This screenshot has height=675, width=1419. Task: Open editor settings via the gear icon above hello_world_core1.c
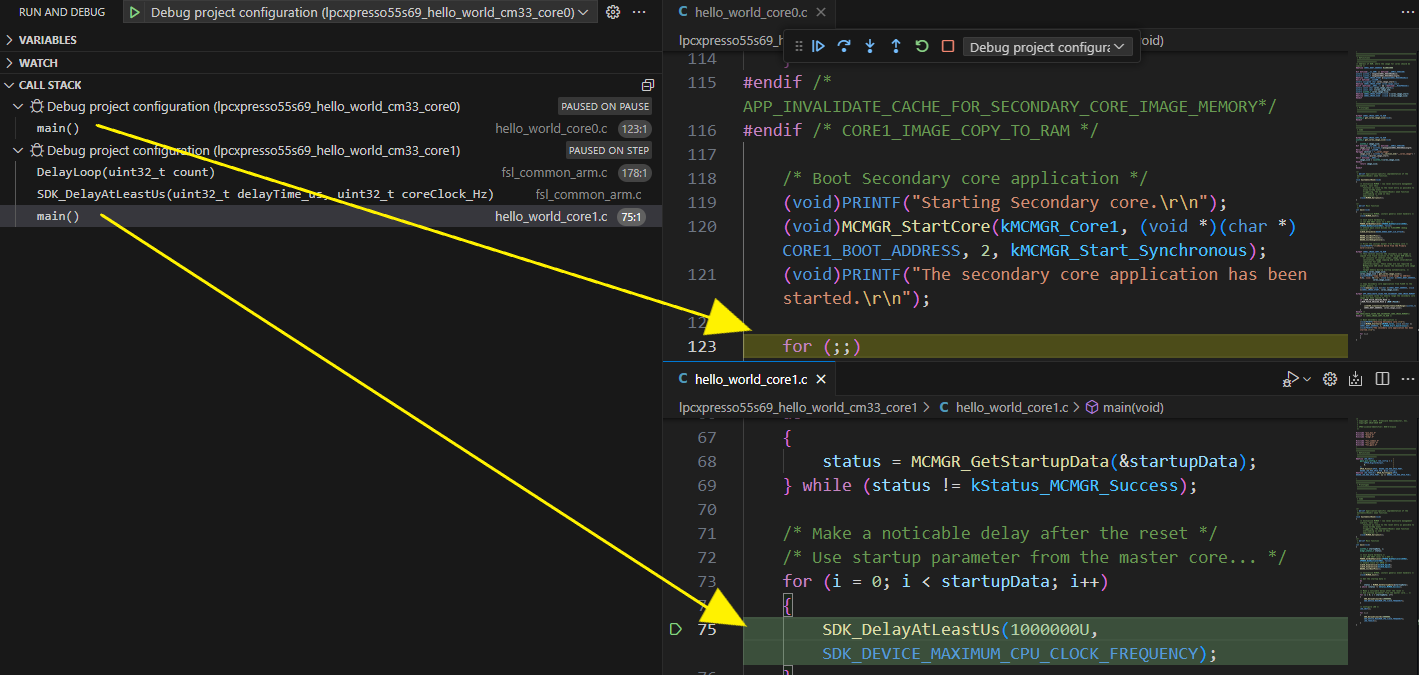click(x=1330, y=379)
